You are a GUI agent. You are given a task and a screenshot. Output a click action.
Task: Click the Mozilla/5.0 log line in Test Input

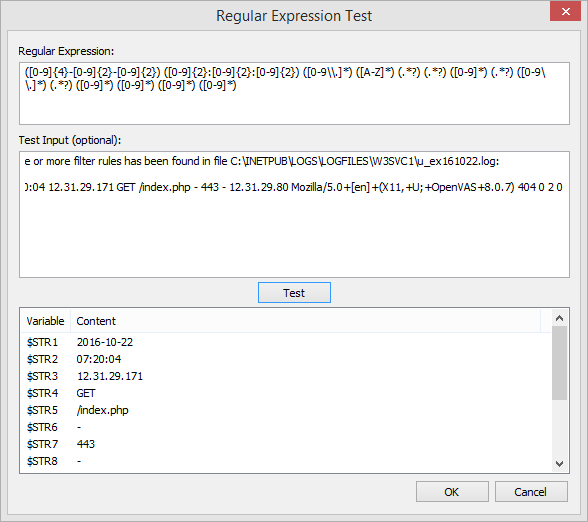click(294, 187)
